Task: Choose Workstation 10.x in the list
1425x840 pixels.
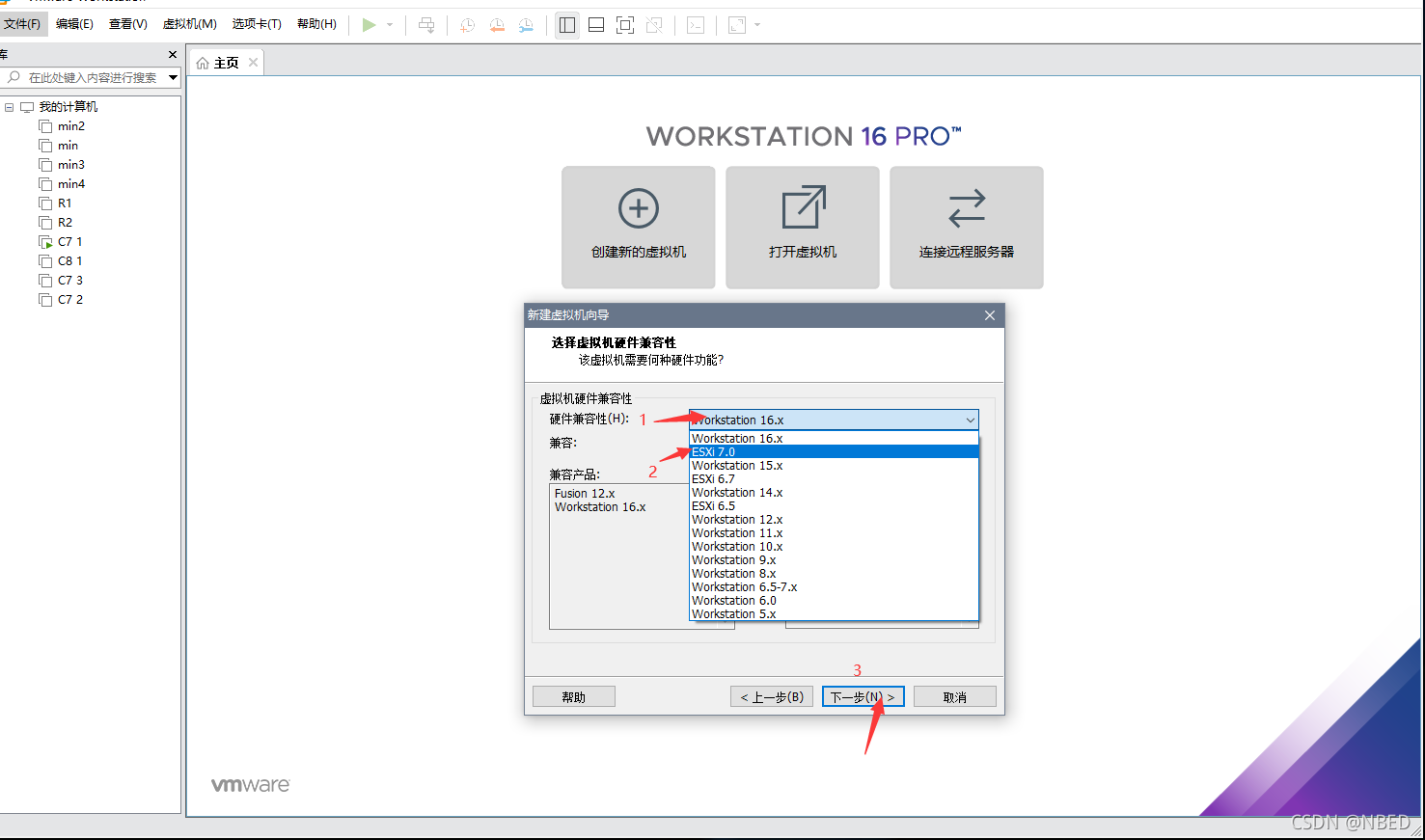Action: click(834, 546)
